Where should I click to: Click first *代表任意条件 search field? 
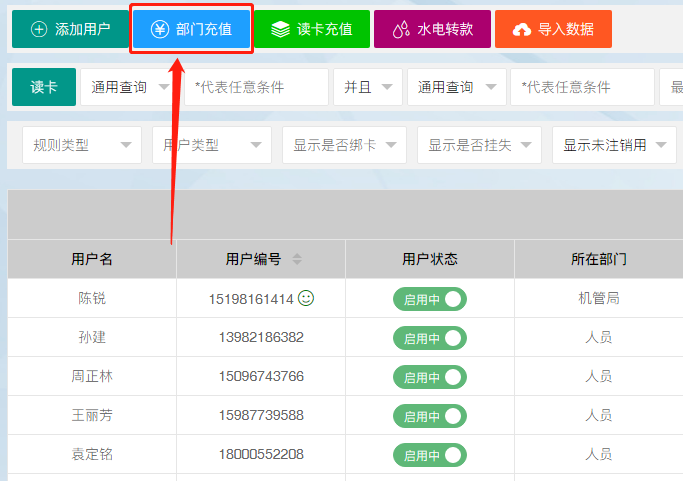point(256,87)
